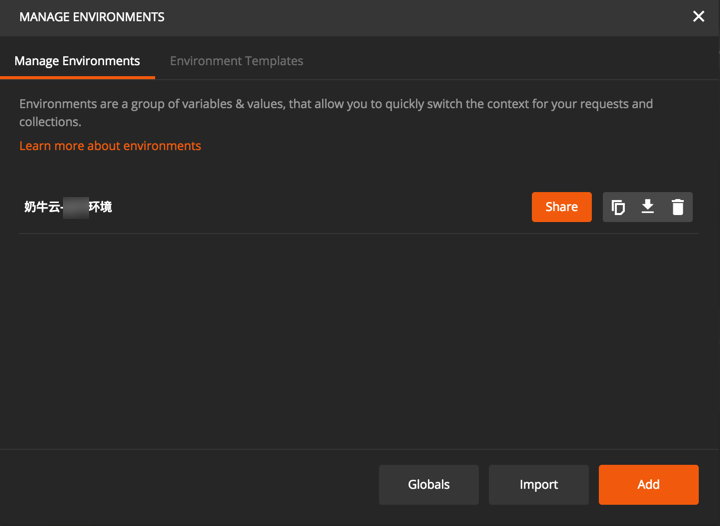Close the Manage Environments dialog
Image resolution: width=720 pixels, height=526 pixels.
[698, 17]
